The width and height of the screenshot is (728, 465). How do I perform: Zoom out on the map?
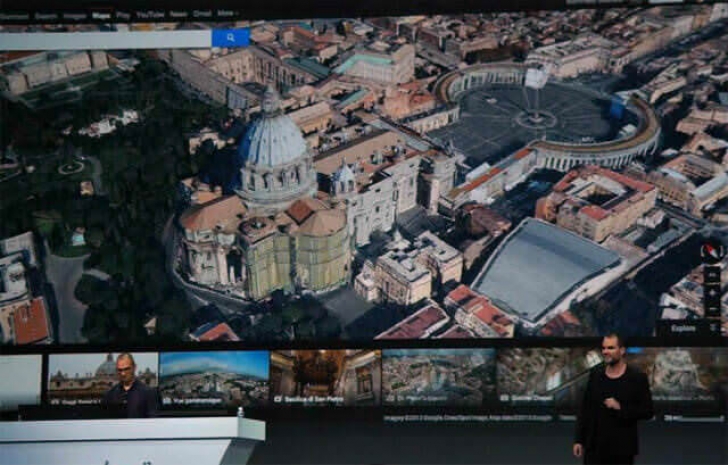click(711, 308)
